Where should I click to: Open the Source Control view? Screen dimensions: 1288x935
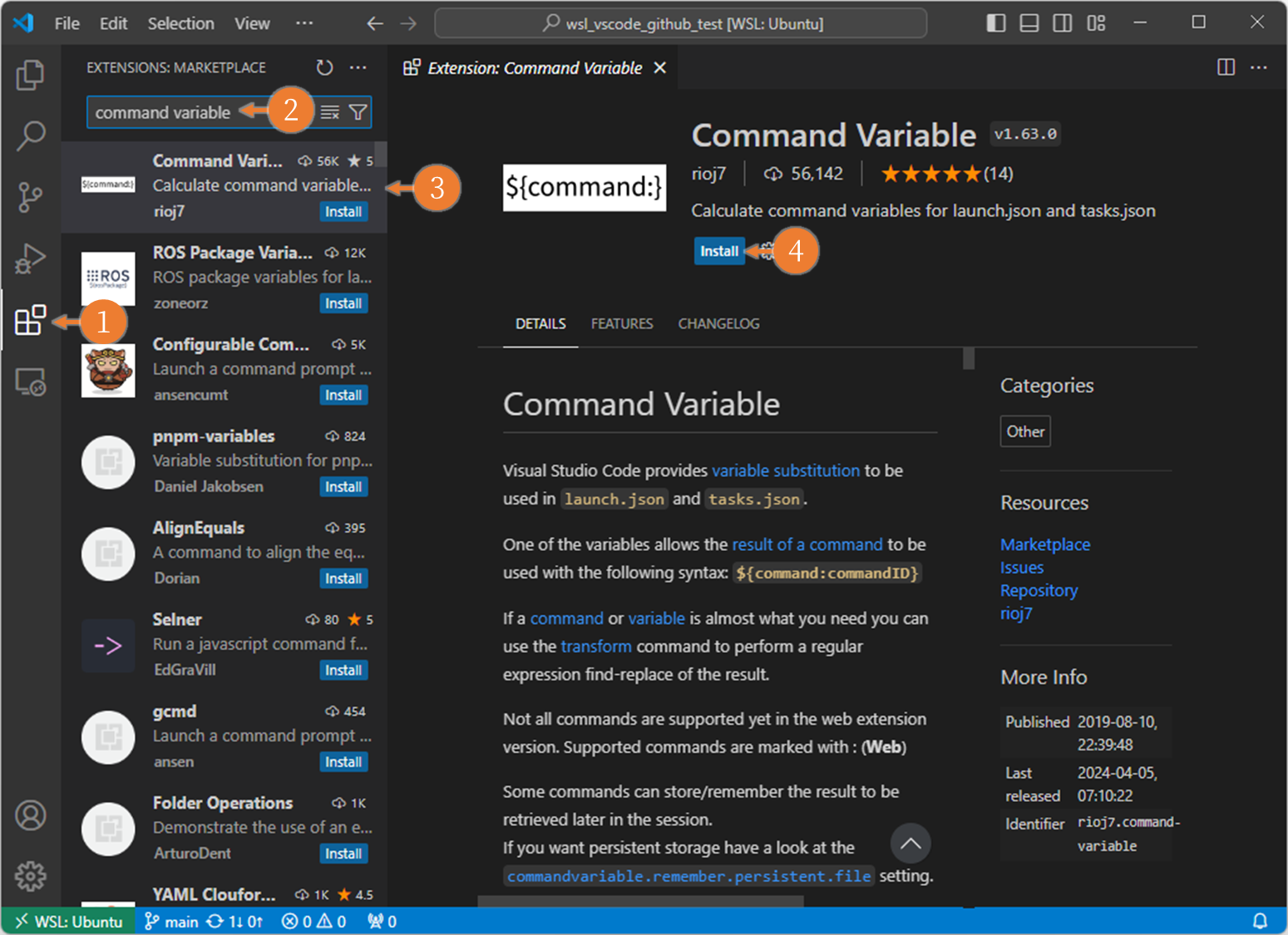(x=31, y=197)
